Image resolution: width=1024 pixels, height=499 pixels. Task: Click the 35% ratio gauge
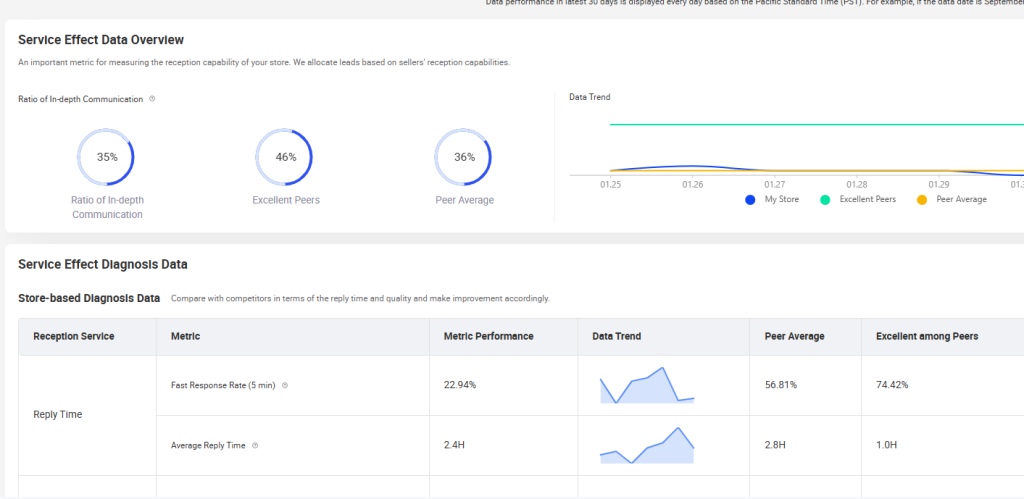[106, 157]
